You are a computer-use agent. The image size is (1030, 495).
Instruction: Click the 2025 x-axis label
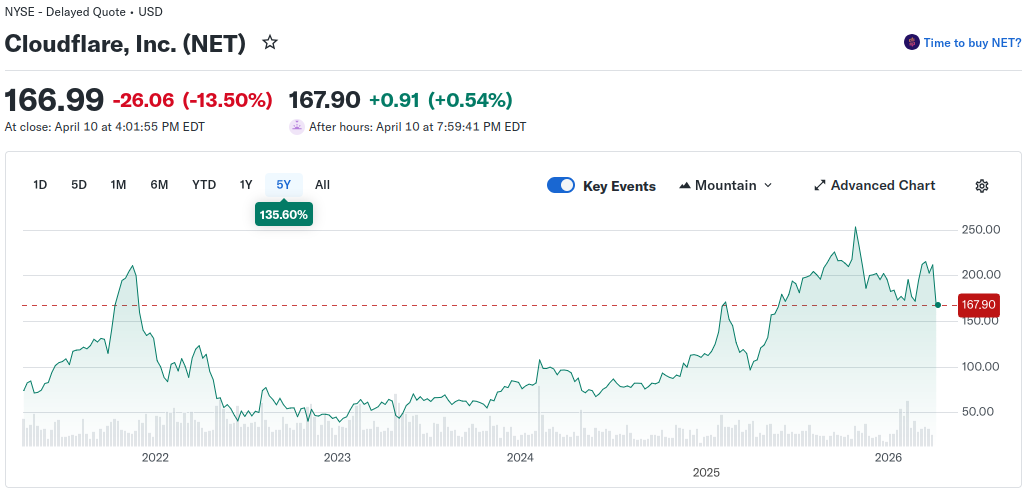706,473
